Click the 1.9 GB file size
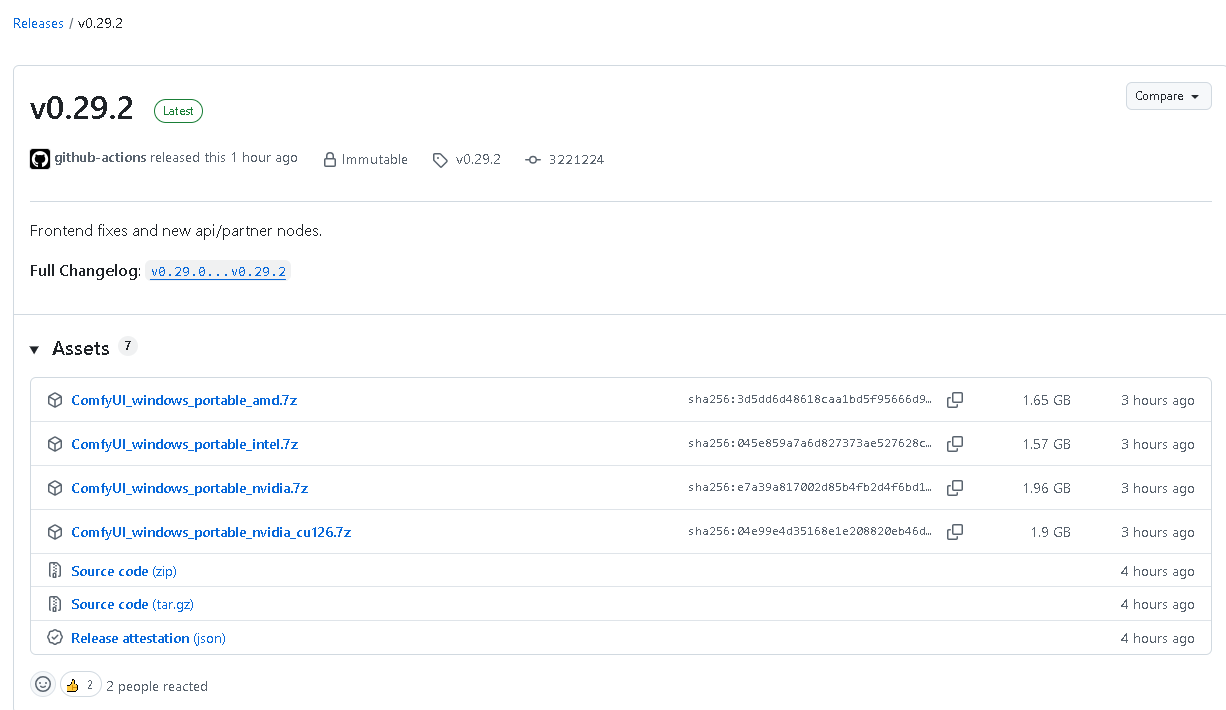The width and height of the screenshot is (1226, 710). pyautogui.click(x=1050, y=532)
